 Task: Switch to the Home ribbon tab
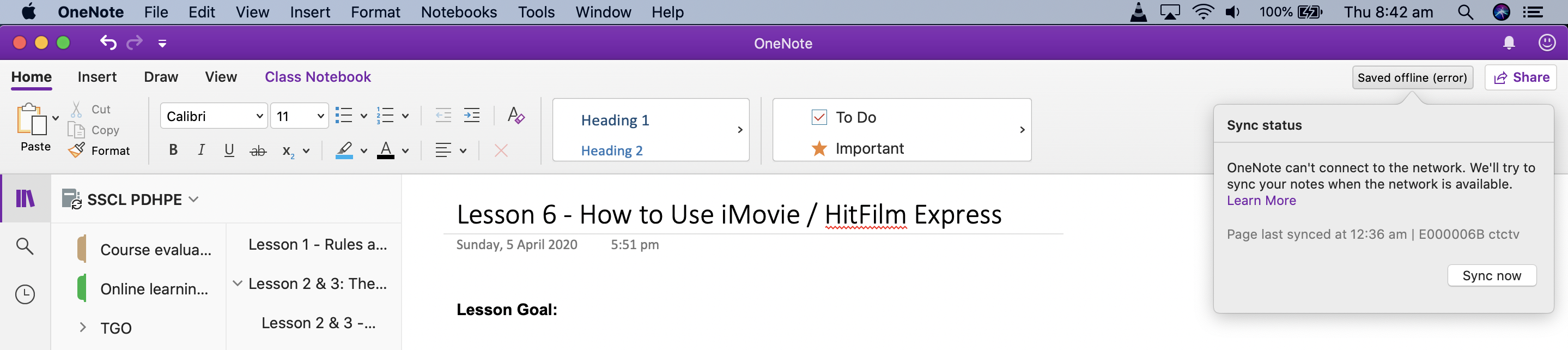(x=32, y=77)
